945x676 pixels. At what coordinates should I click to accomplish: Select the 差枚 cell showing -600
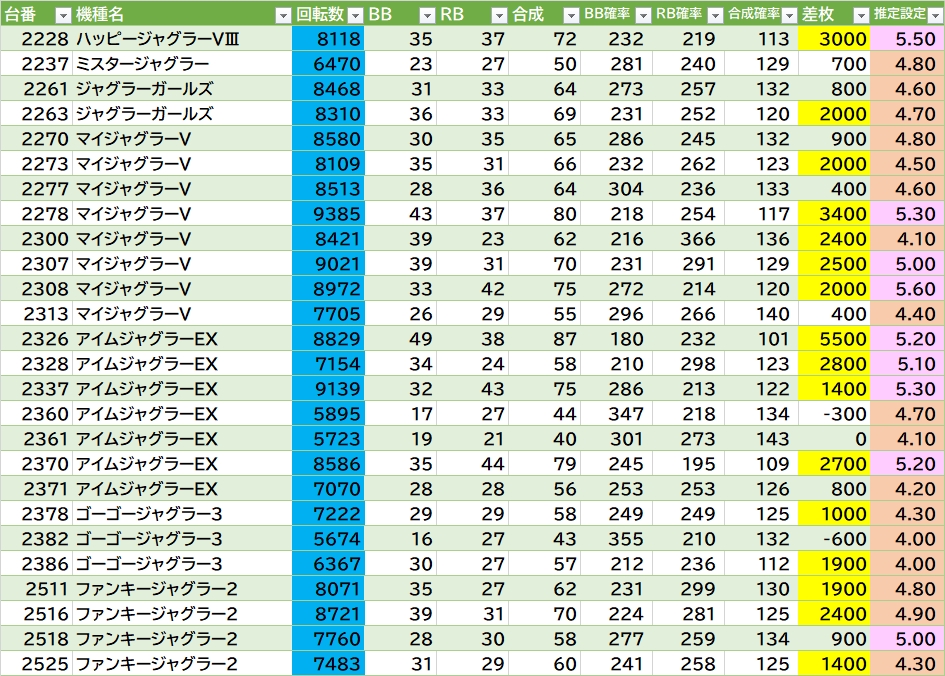click(x=834, y=539)
